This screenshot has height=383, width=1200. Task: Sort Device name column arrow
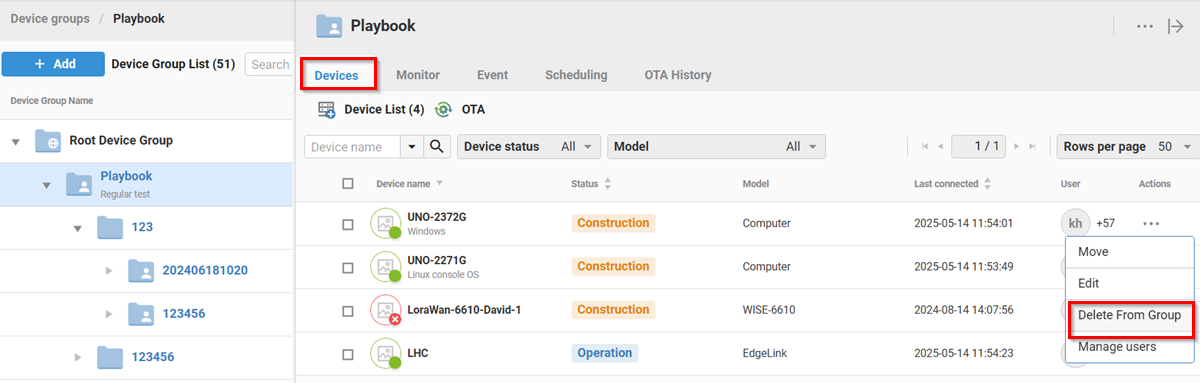[x=439, y=184]
